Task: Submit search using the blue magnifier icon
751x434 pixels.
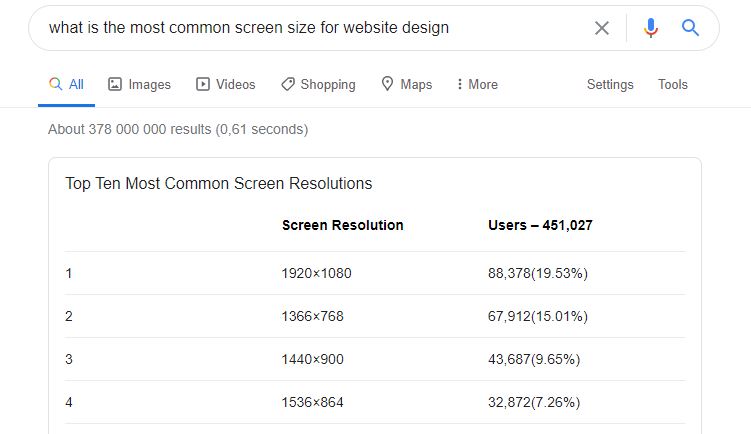Action: pyautogui.click(x=690, y=28)
